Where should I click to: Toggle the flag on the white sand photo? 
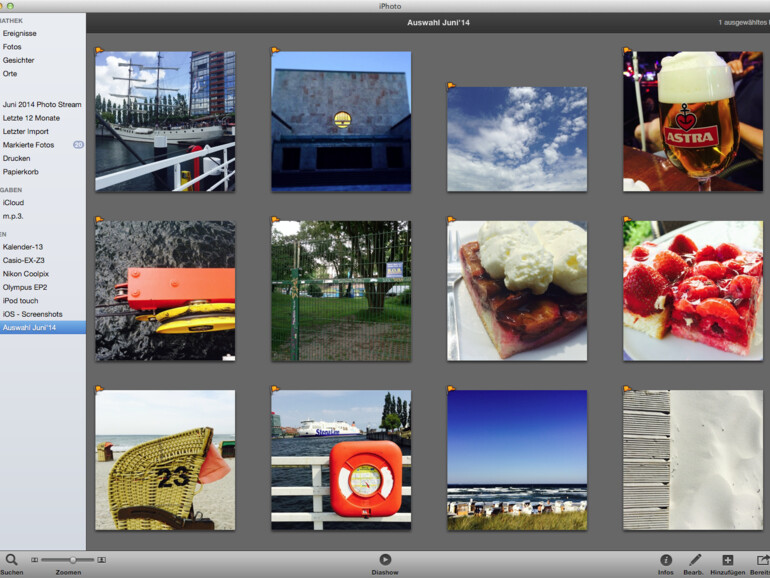pyautogui.click(x=627, y=389)
